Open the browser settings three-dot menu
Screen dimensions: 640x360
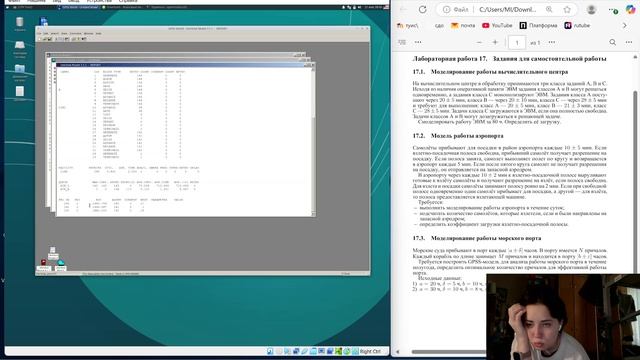[x=613, y=9]
